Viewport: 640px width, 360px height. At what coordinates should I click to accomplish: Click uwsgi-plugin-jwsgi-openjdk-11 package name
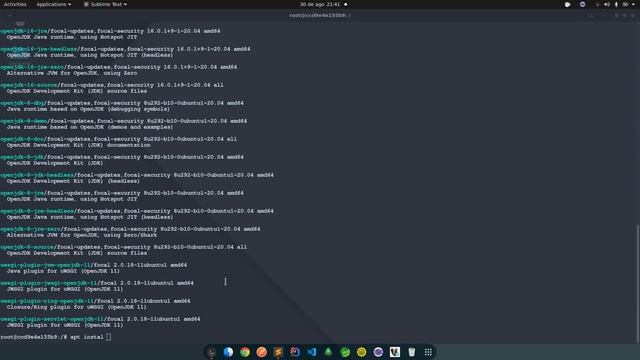click(x=49, y=283)
